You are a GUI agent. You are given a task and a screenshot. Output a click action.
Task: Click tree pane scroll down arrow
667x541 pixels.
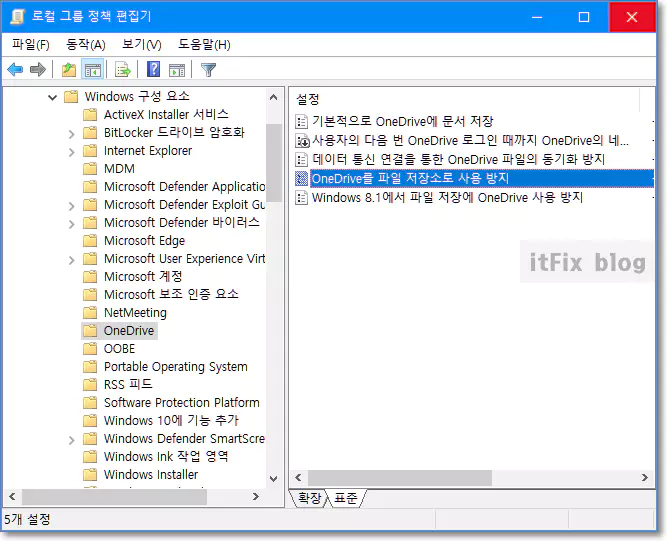pyautogui.click(x=274, y=479)
